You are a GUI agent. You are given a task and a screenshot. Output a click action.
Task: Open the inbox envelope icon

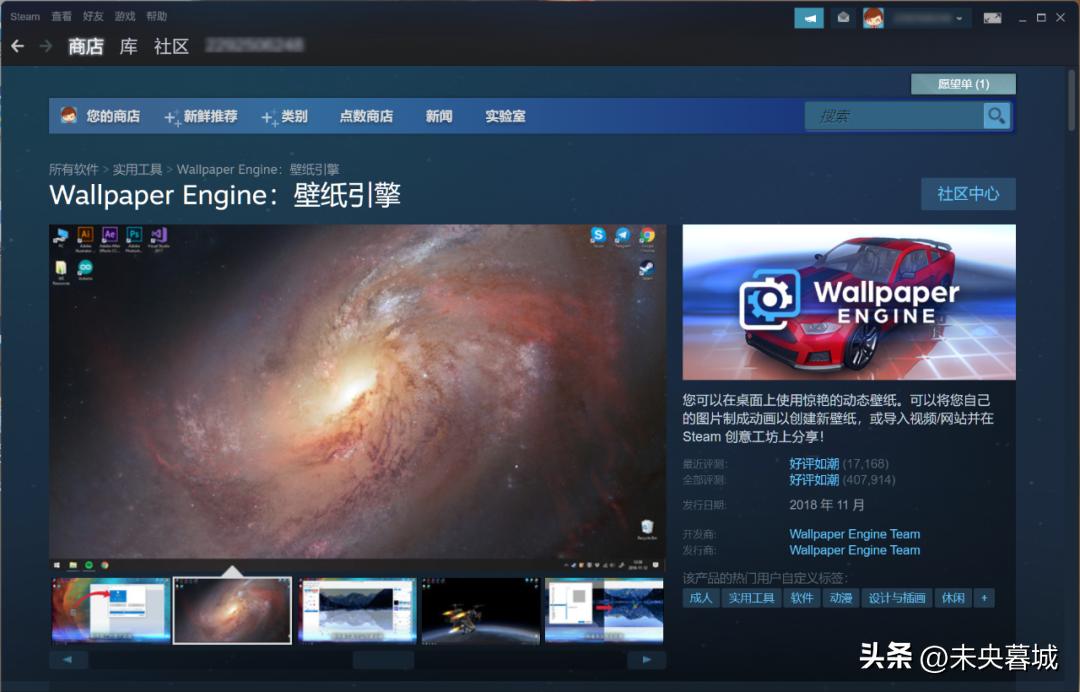point(843,18)
